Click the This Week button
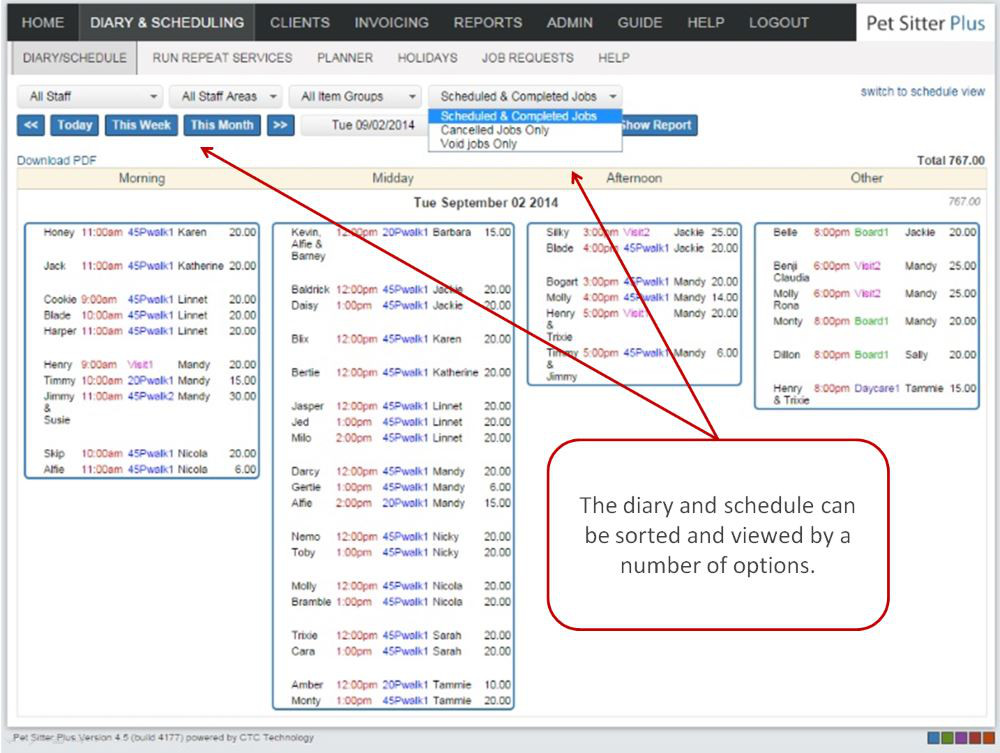 pyautogui.click(x=141, y=125)
